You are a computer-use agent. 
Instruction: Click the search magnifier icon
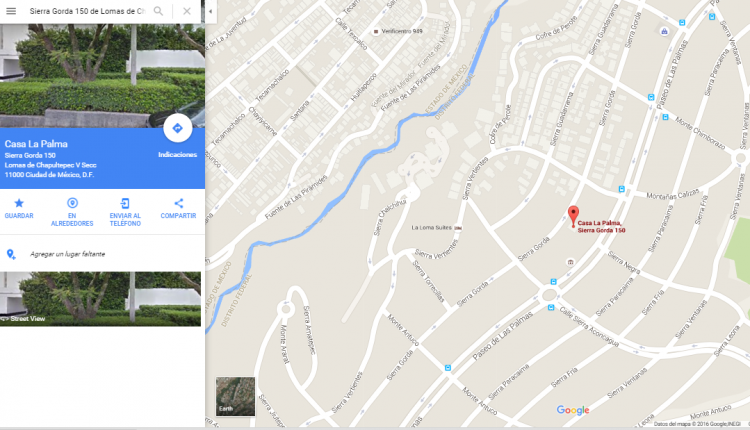point(158,11)
